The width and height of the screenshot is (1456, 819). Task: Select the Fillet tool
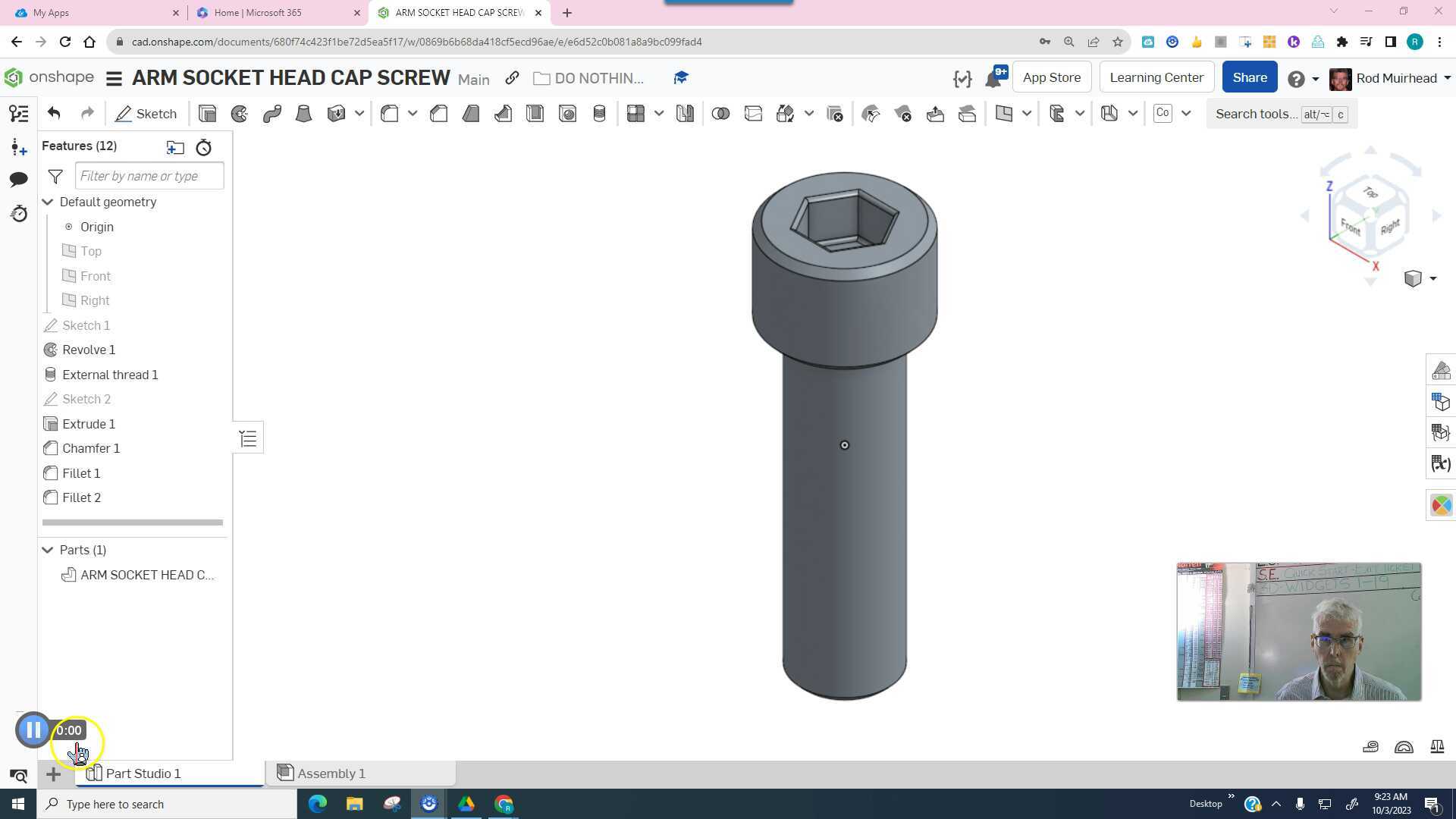click(388, 113)
